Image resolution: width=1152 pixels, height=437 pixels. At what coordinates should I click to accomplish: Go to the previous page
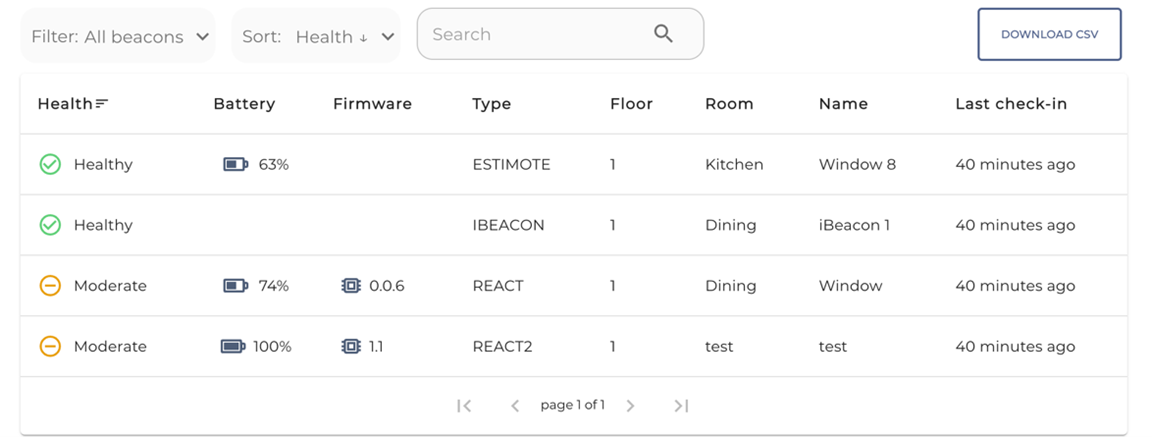click(x=515, y=405)
